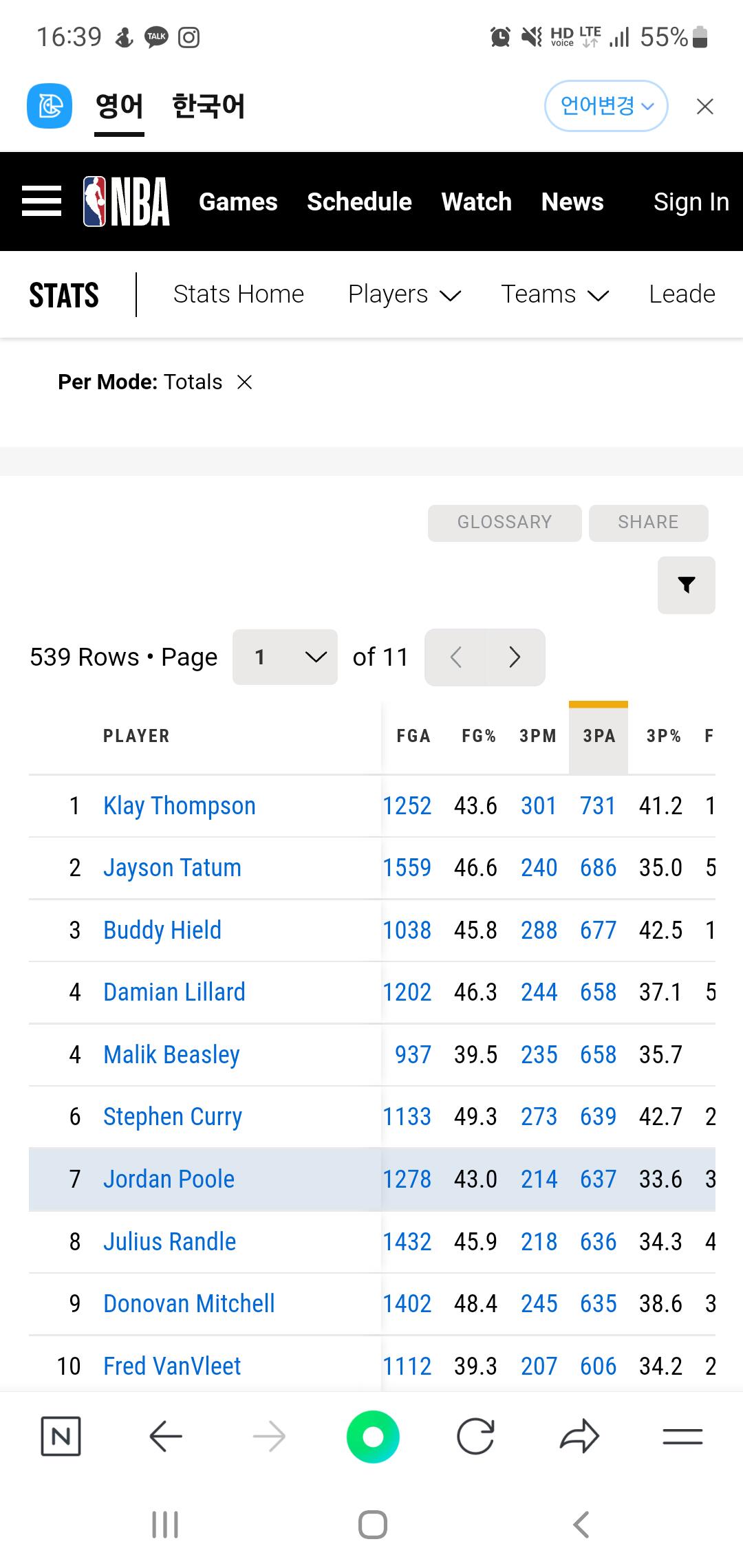Open Stephen Curry player page
This screenshot has width=743, height=1568.
tap(173, 1117)
